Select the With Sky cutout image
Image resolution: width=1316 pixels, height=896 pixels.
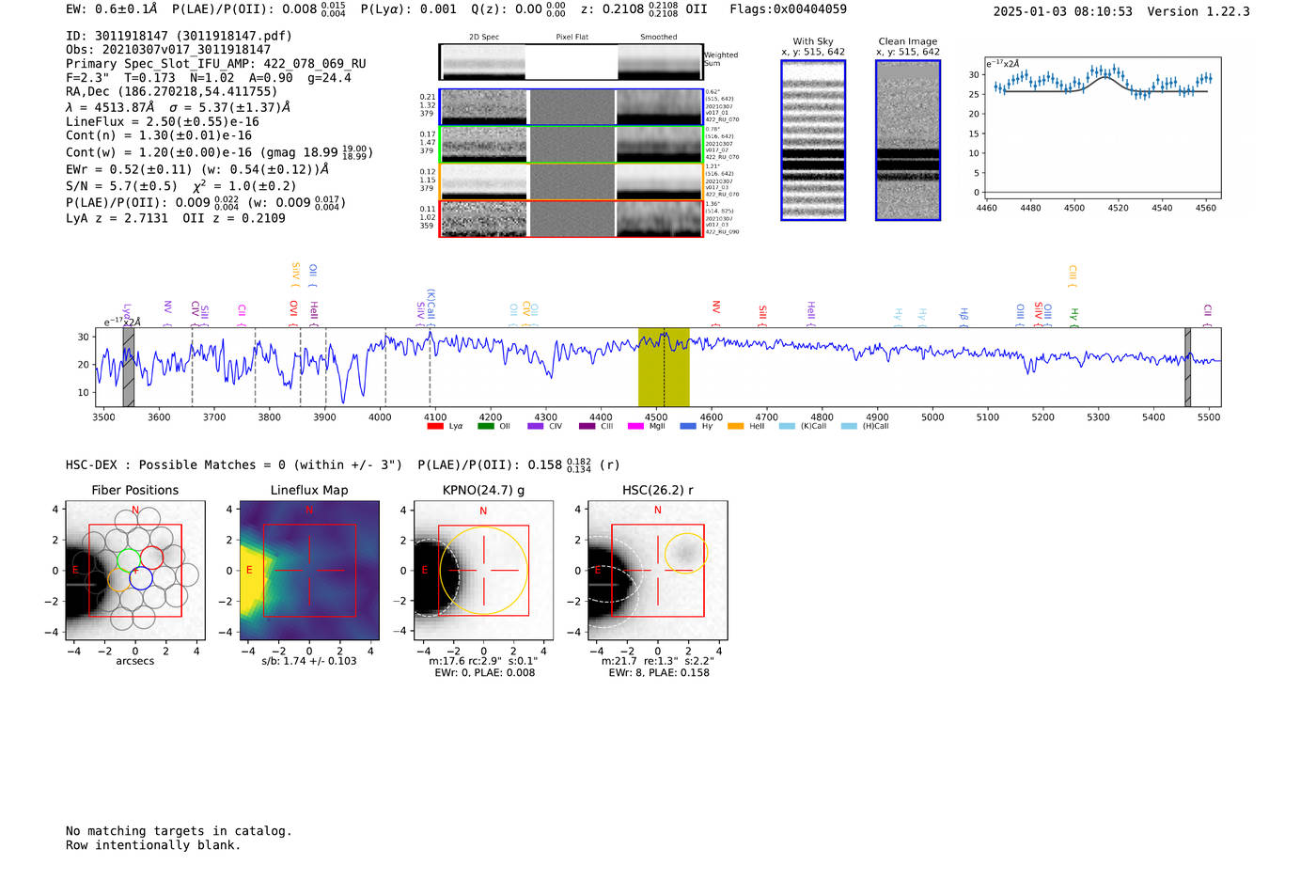point(813,140)
